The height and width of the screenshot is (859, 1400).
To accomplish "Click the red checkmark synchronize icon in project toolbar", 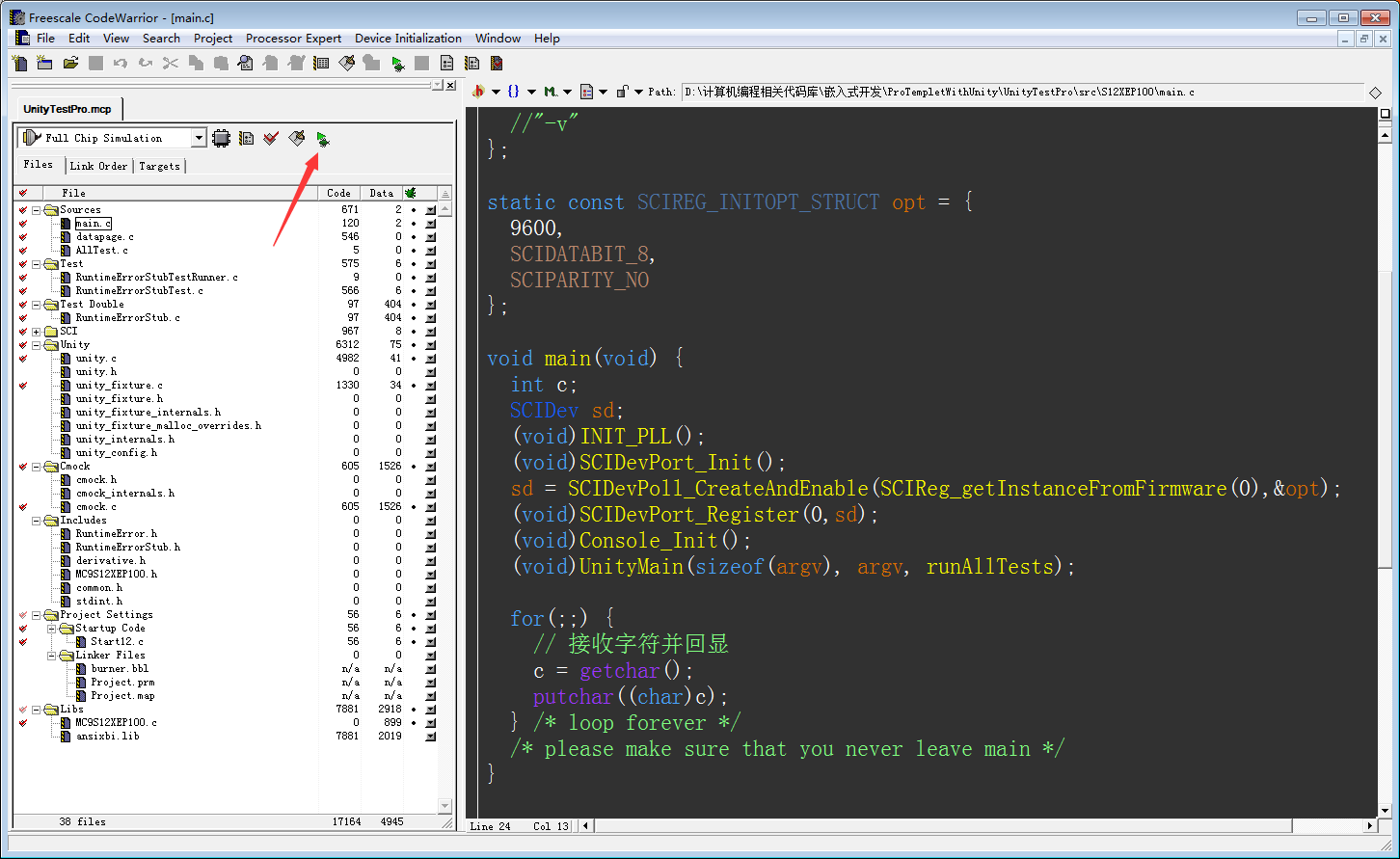I will tap(271, 138).
